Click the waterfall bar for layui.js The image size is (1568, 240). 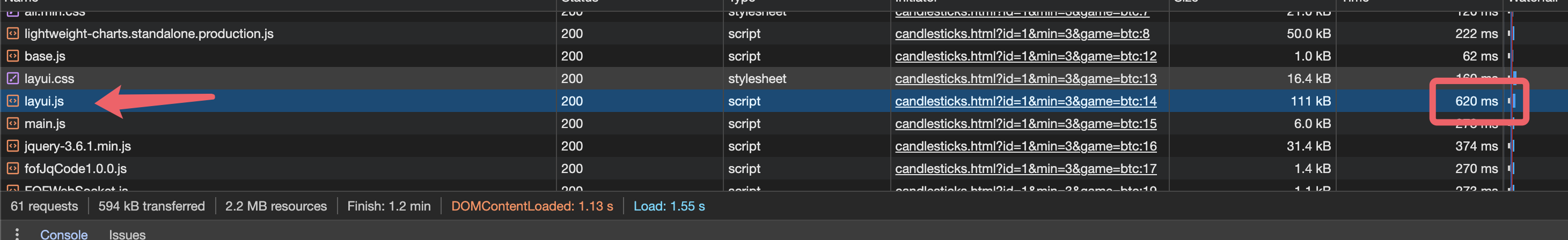pyautogui.click(x=1512, y=101)
